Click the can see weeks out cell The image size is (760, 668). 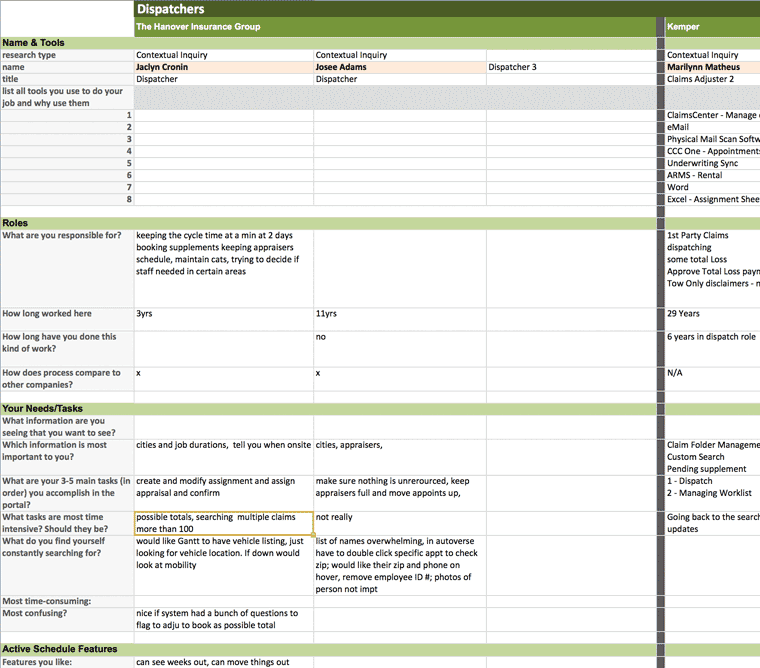224,662
